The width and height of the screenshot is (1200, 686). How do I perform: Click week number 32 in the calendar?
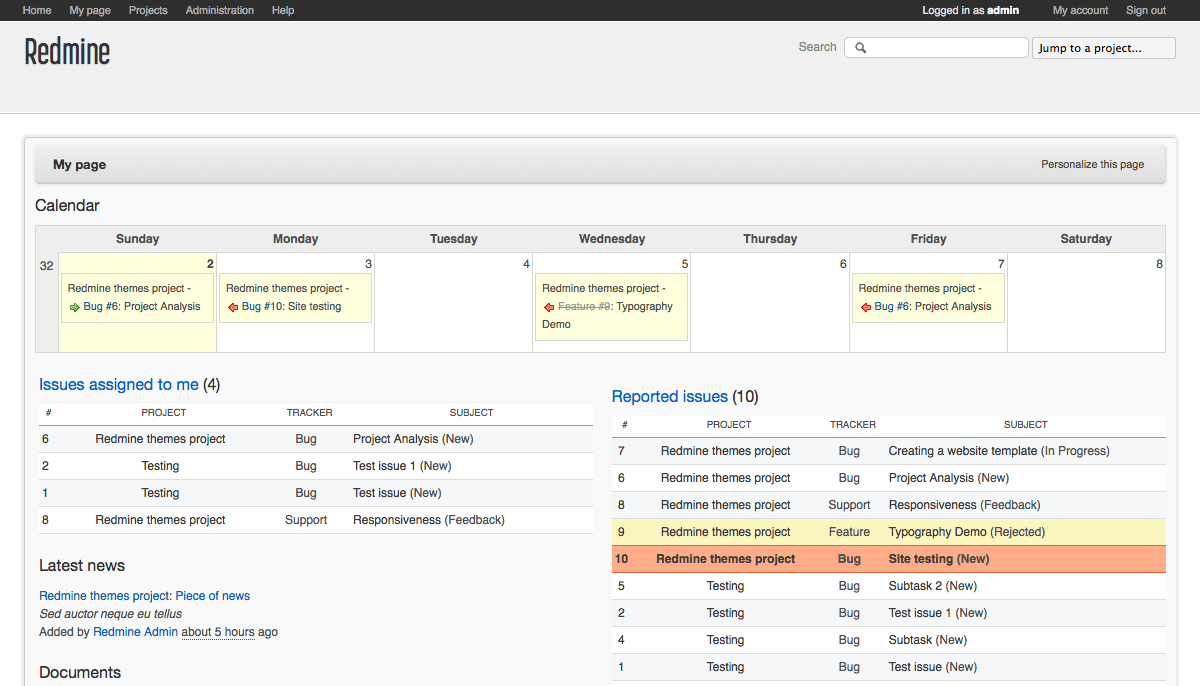point(47,266)
